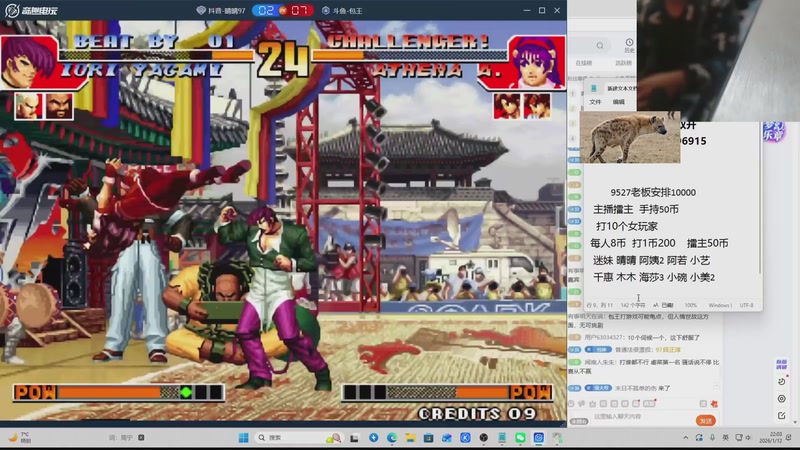
Task: Open the 文件 menu in Notepad
Action: click(595, 102)
